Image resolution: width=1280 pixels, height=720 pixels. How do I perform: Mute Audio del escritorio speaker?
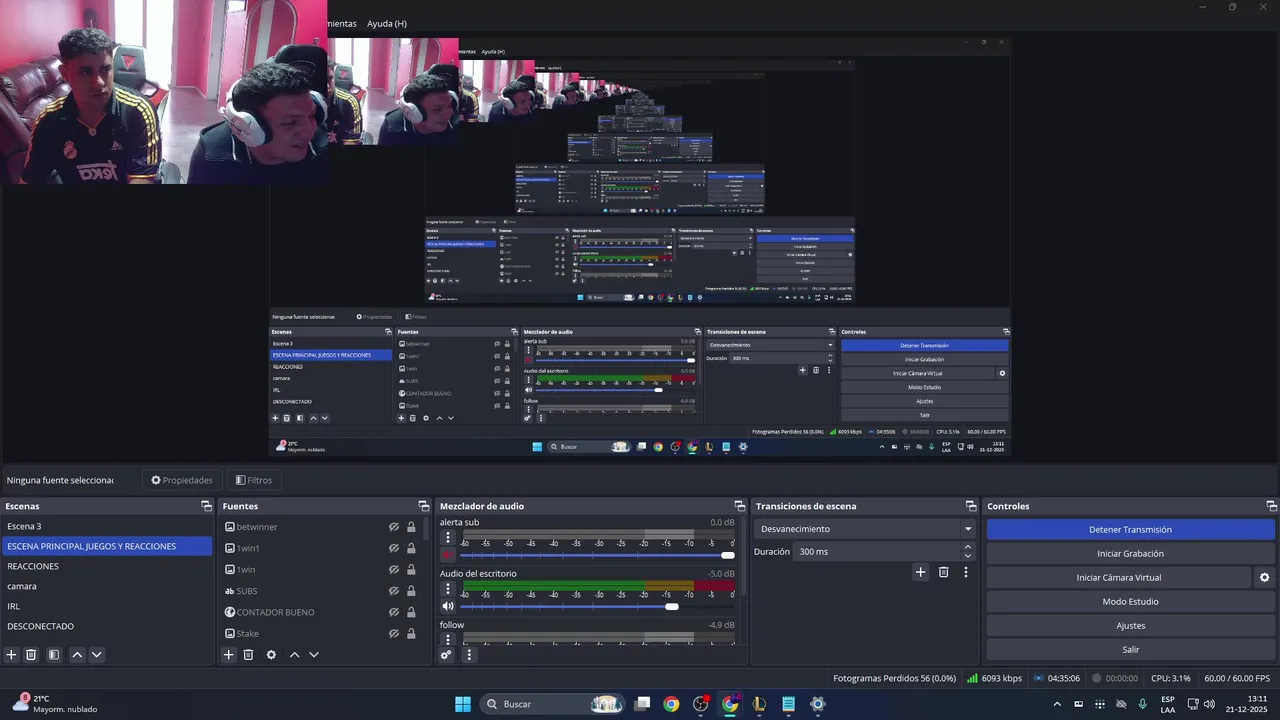click(448, 606)
